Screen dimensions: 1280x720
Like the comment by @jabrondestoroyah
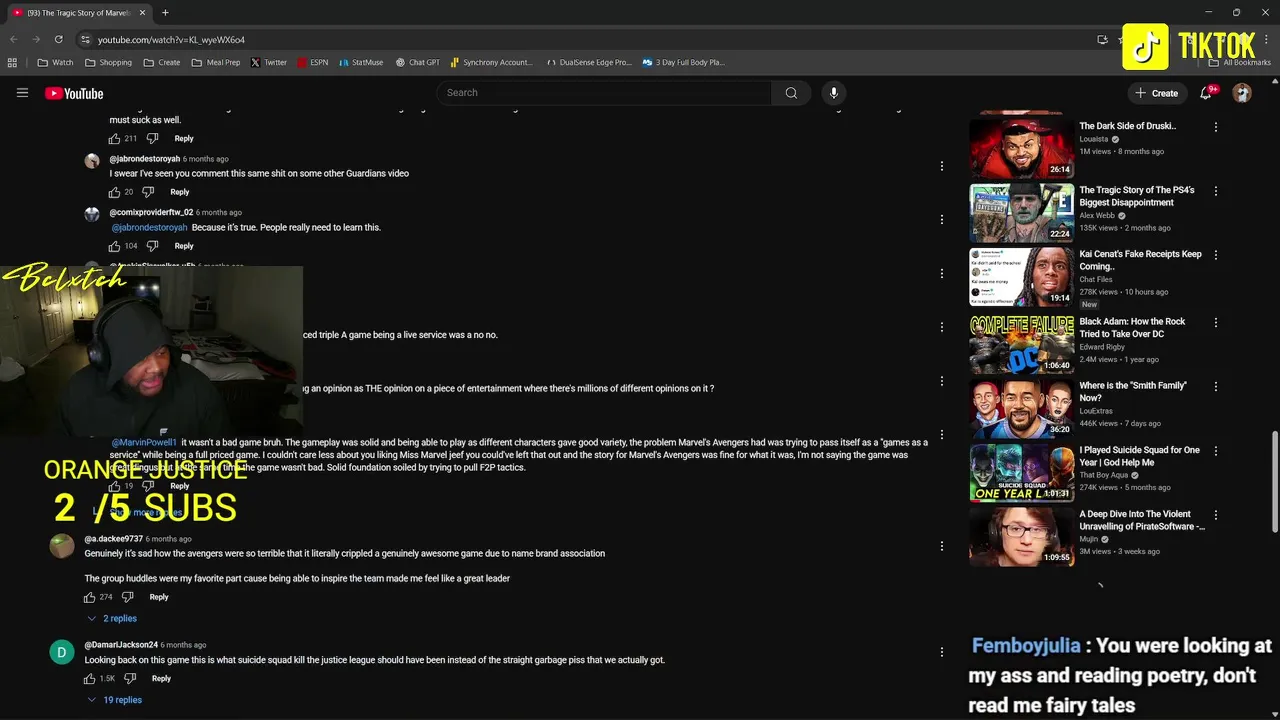coord(114,192)
